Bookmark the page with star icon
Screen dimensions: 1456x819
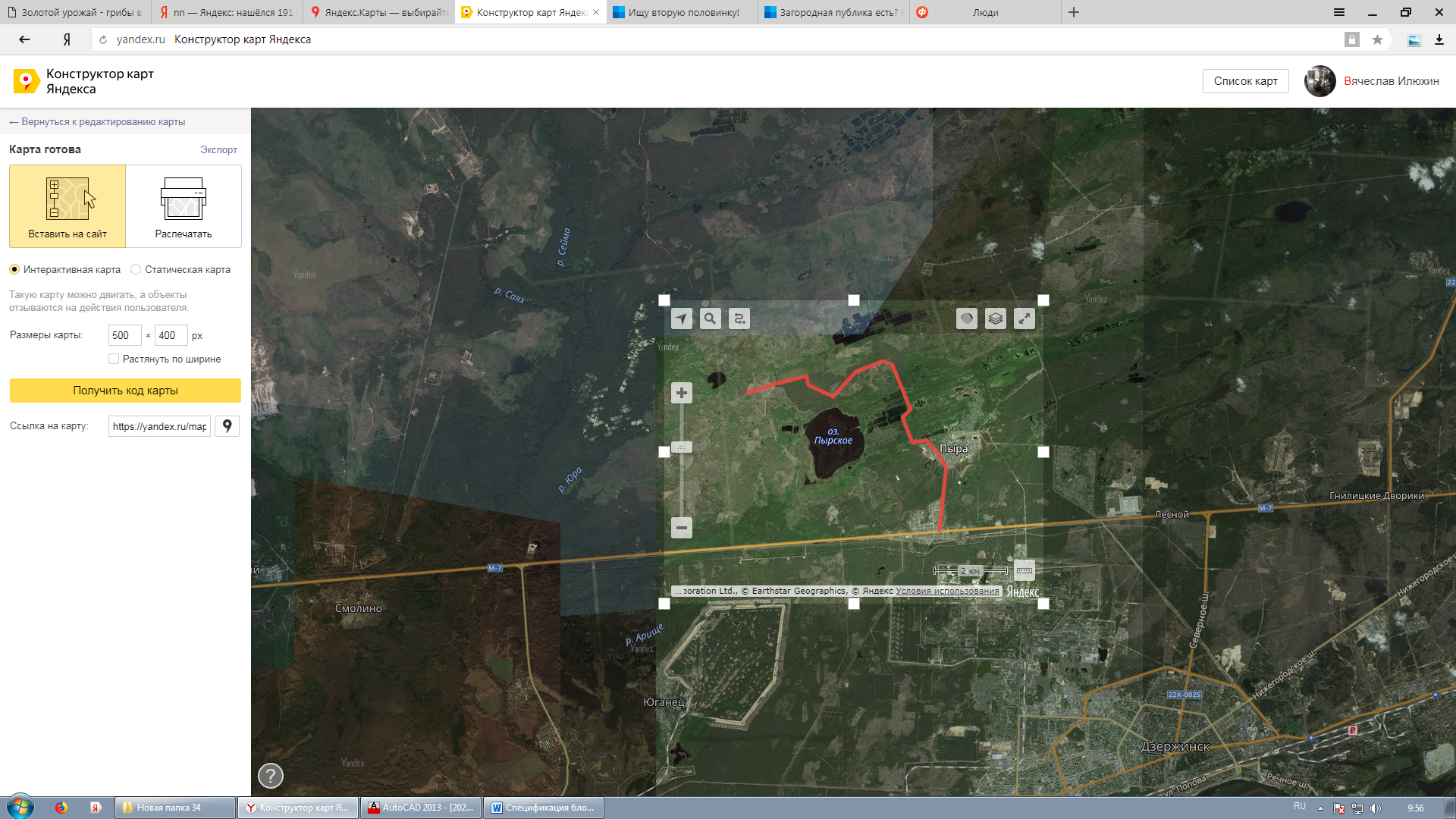pos(1377,39)
